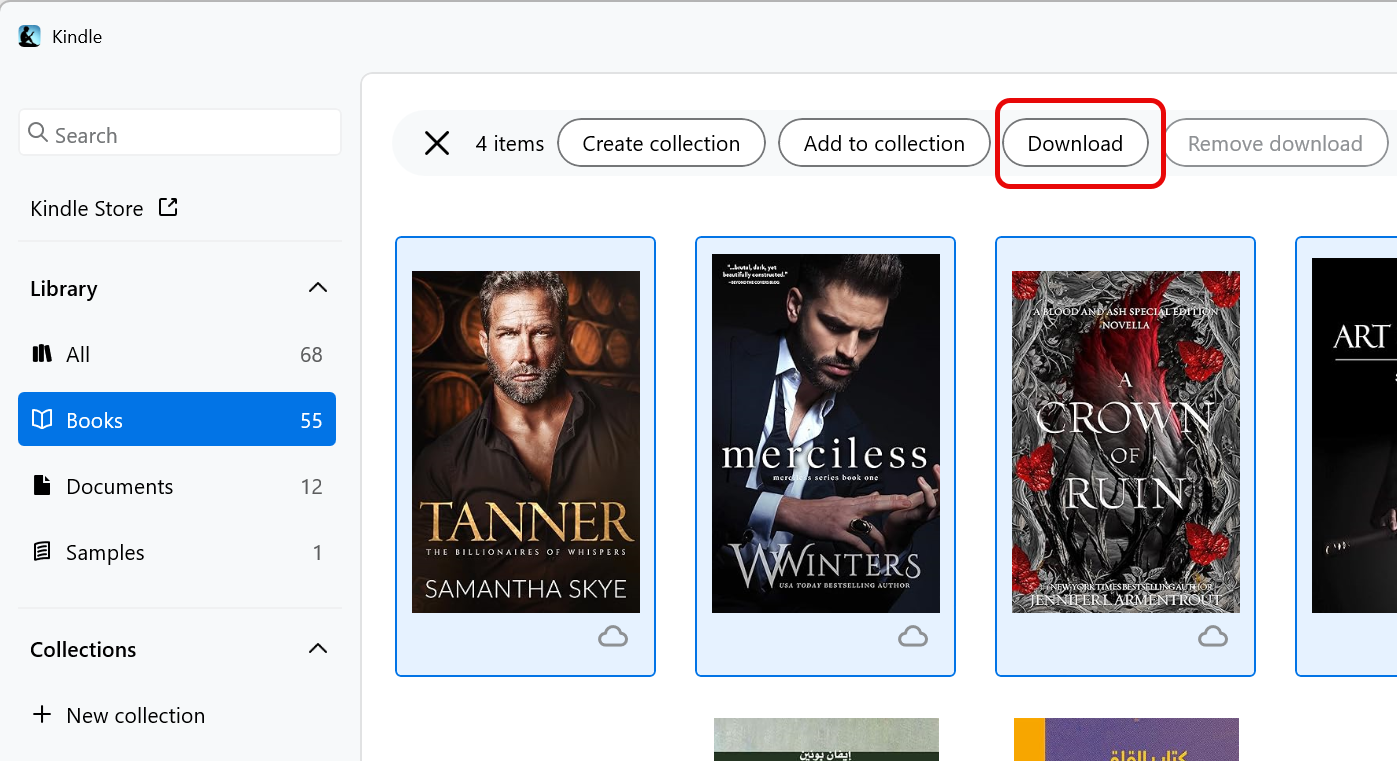Click the "Collections" section heading
This screenshot has height=761, width=1397.
83,649
